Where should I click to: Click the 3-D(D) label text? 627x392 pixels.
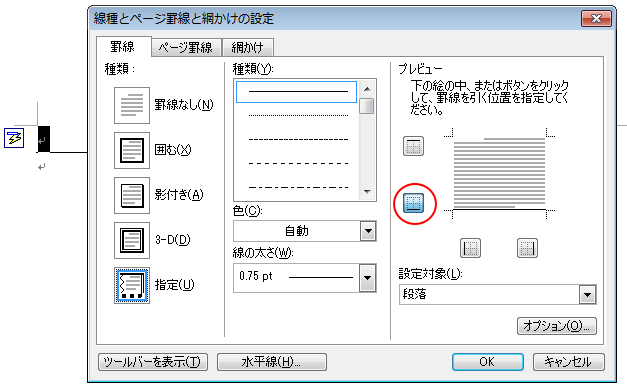[x=173, y=240]
